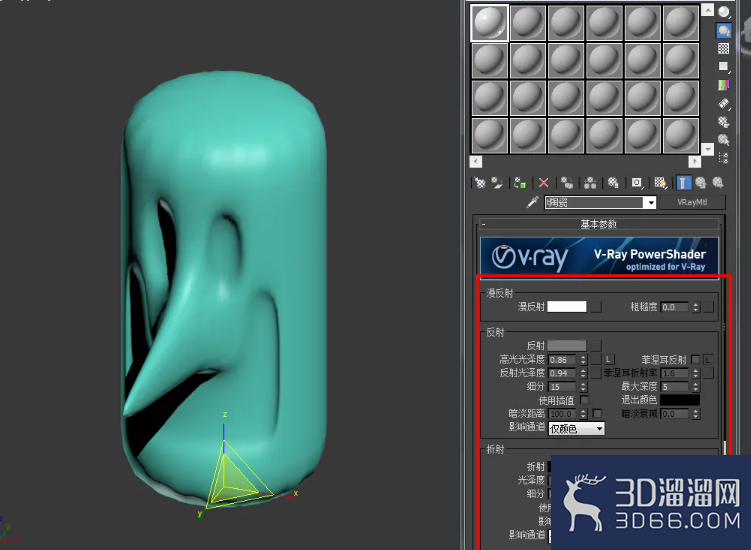751x550 pixels.
Task: Pick material from object eyedropper
Action: coord(532,202)
